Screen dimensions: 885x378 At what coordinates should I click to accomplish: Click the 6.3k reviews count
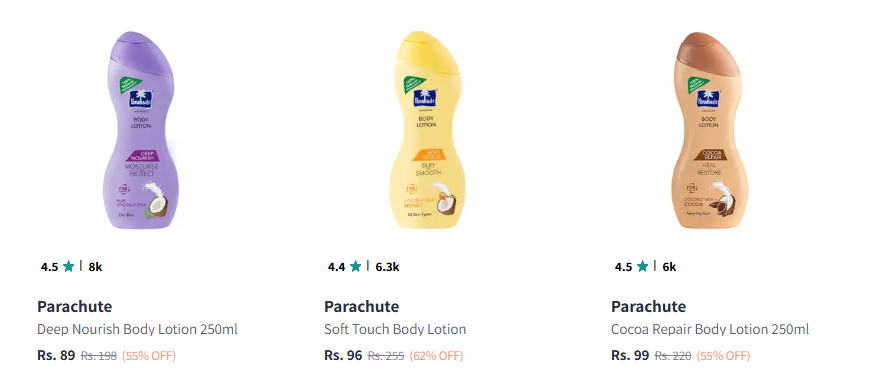387,267
